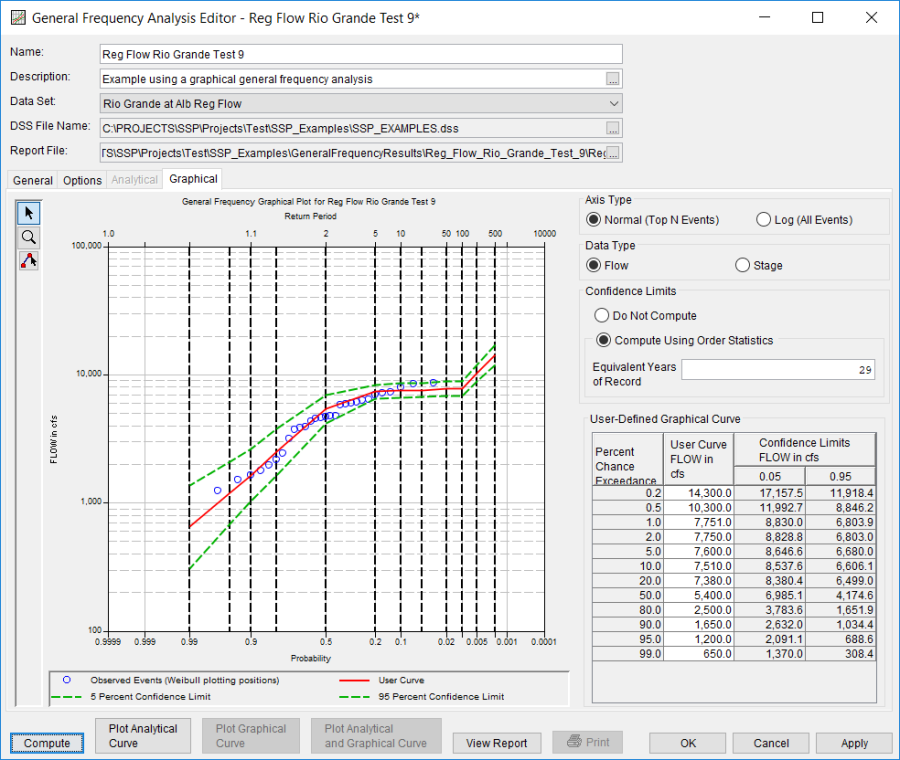The image size is (900, 760).
Task: Click the application icon in title bar
Action: (x=17, y=18)
